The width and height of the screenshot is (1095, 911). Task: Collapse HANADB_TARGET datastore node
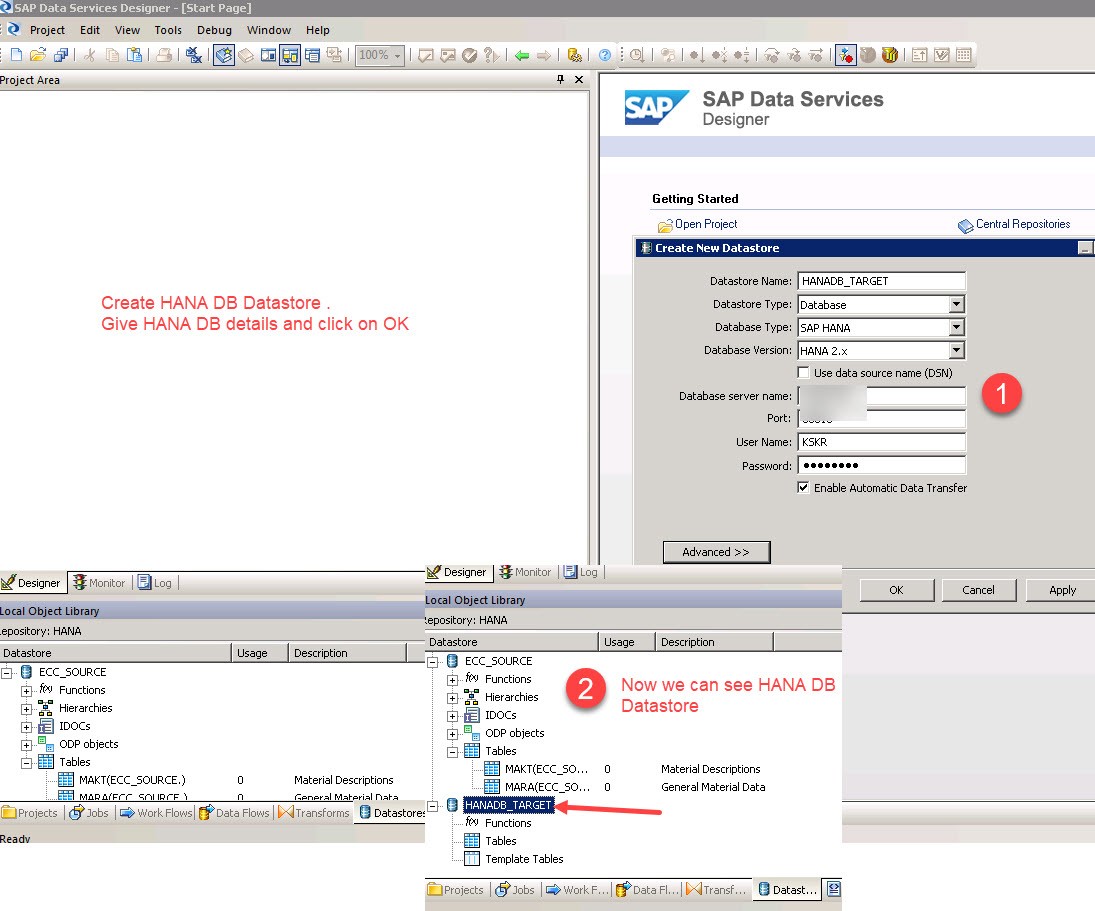pyautogui.click(x=433, y=806)
